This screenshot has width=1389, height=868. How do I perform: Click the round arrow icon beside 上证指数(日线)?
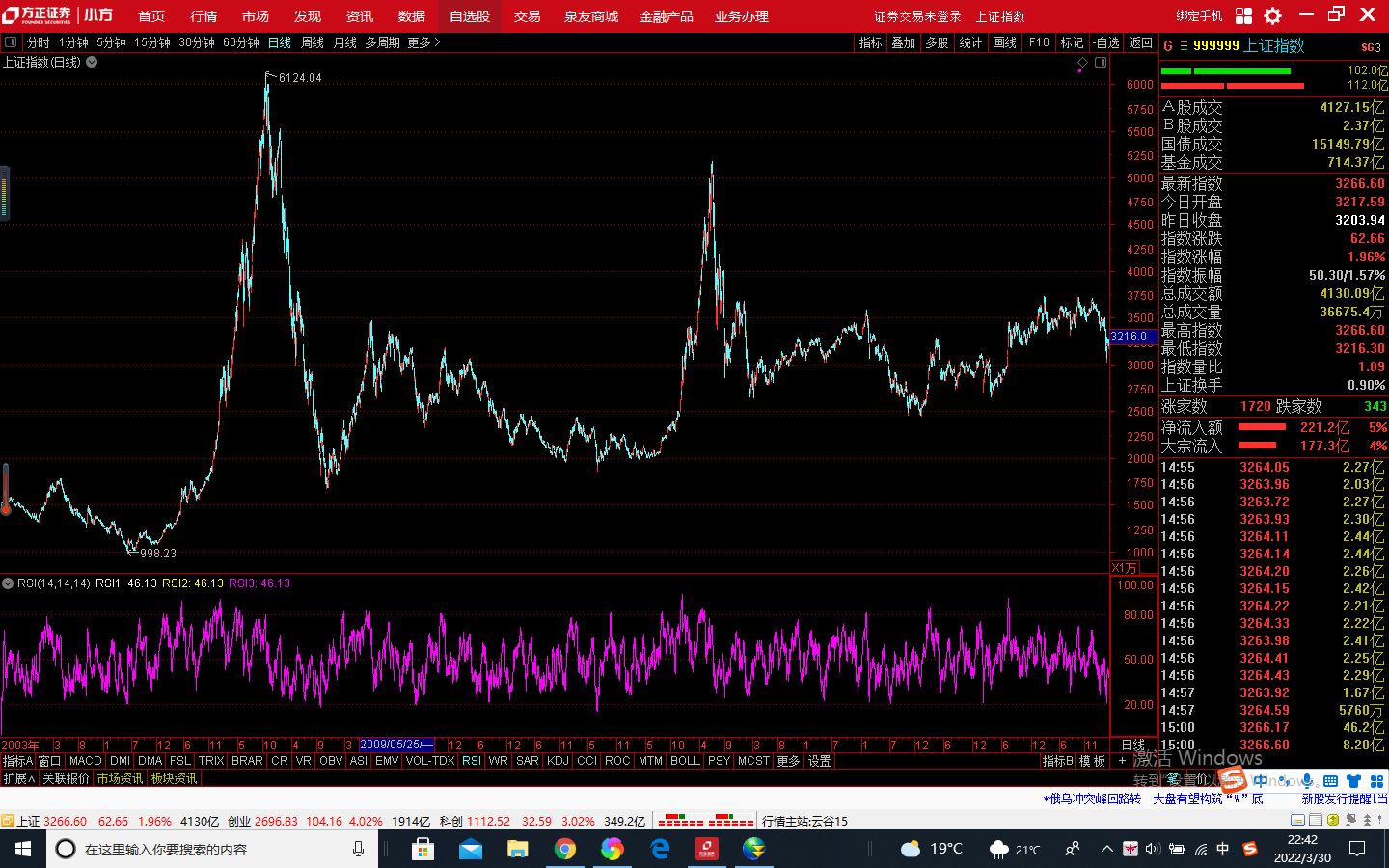(92, 62)
